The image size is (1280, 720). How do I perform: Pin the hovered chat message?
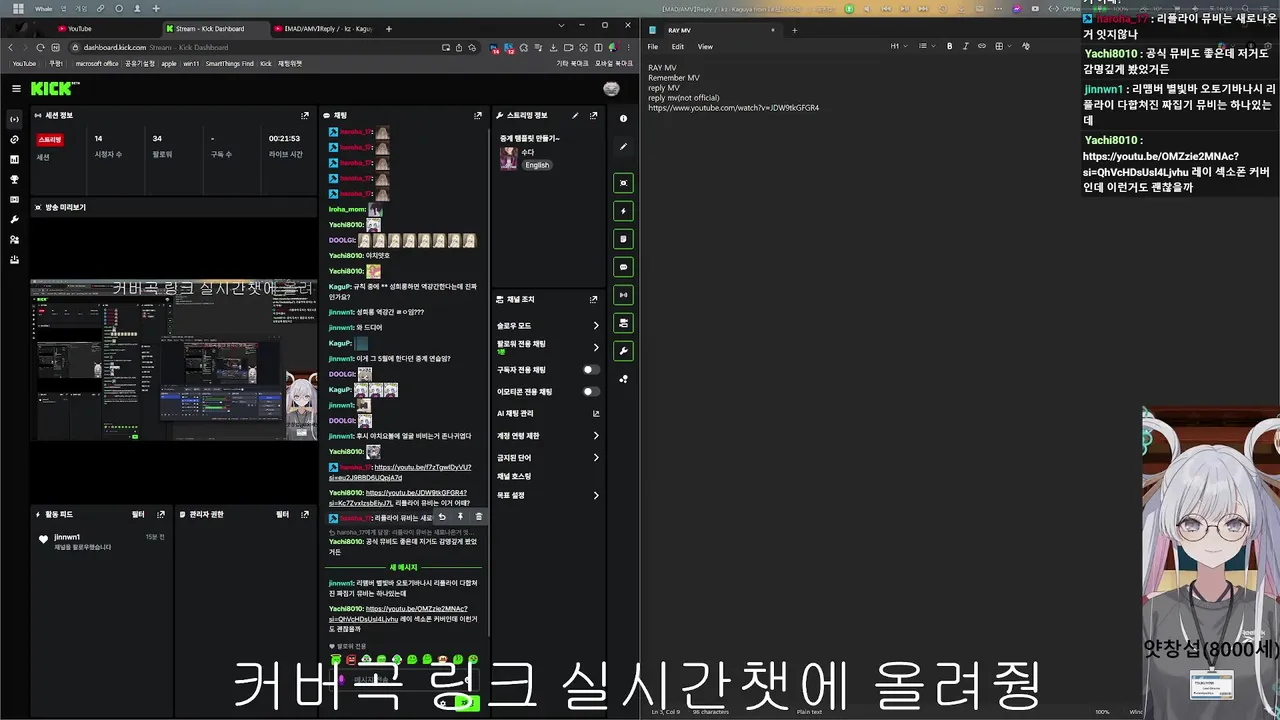460,517
